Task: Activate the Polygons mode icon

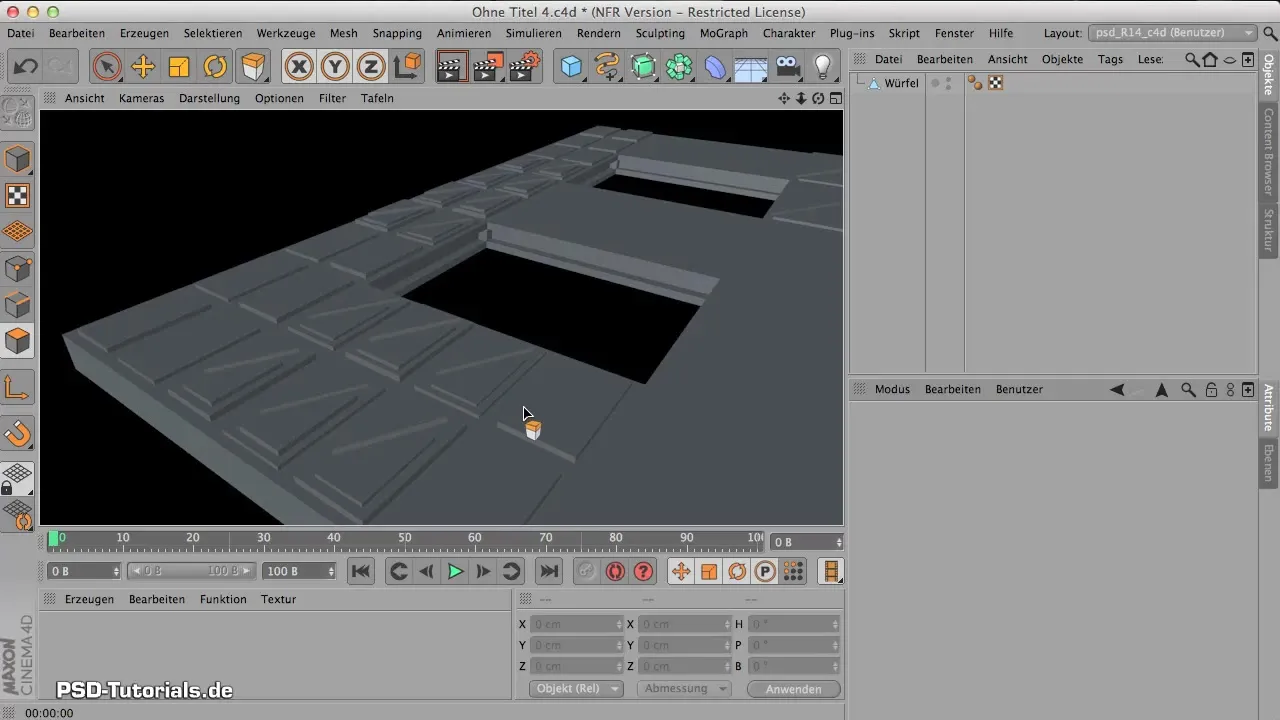Action: (18, 341)
